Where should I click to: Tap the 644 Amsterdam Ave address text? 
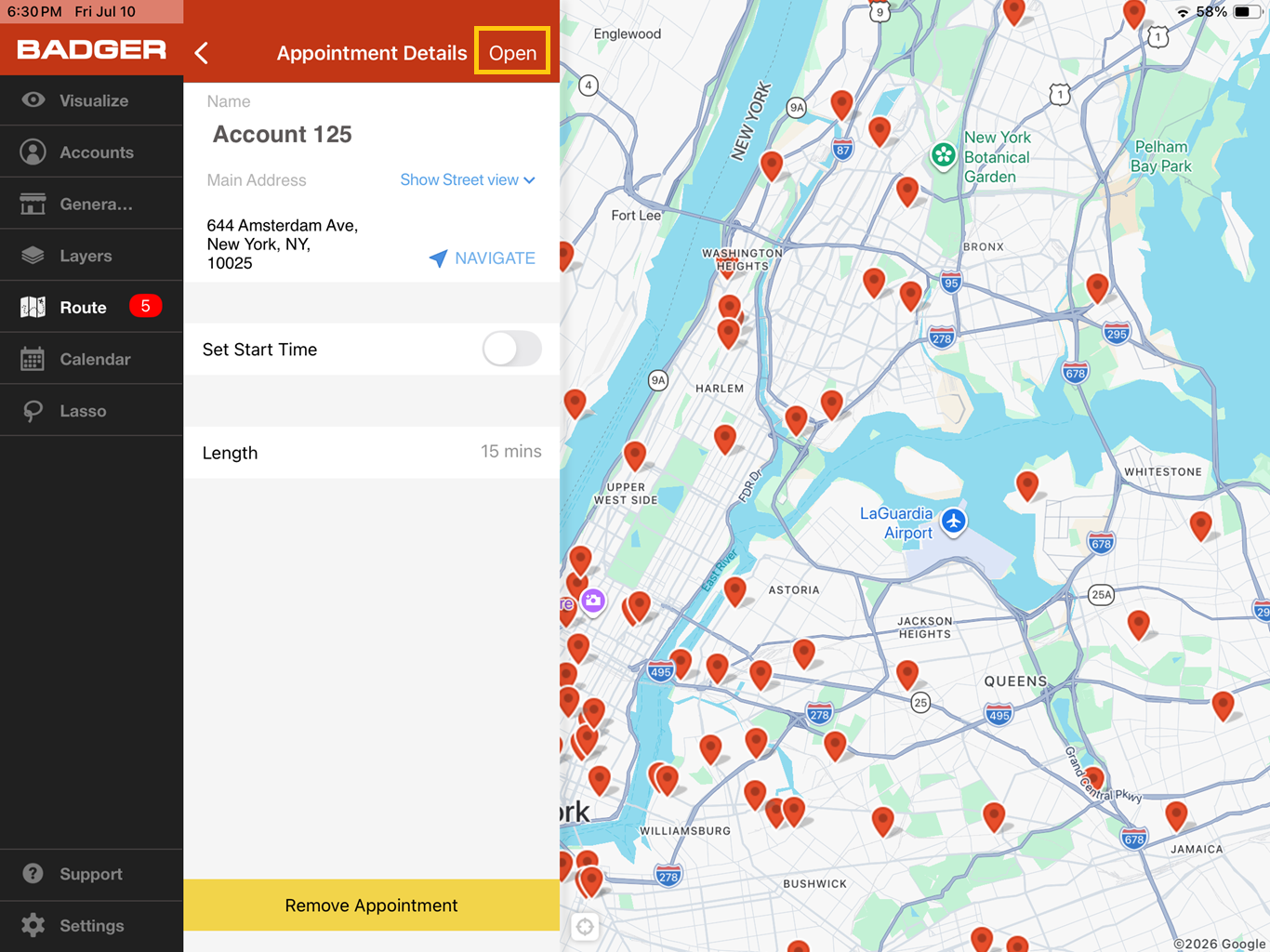(283, 244)
